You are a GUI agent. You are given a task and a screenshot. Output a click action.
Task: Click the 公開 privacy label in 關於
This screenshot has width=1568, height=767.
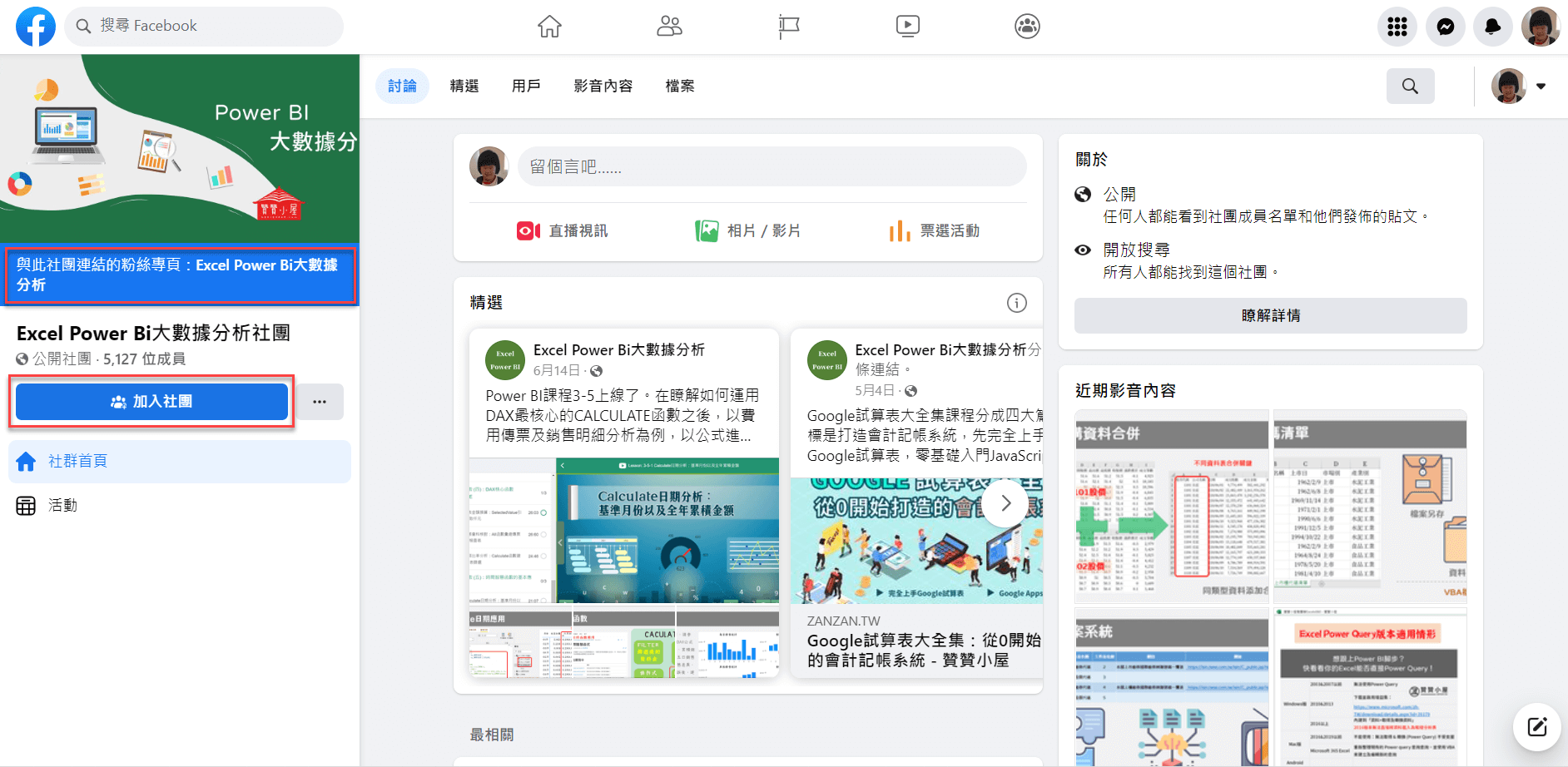click(1119, 195)
